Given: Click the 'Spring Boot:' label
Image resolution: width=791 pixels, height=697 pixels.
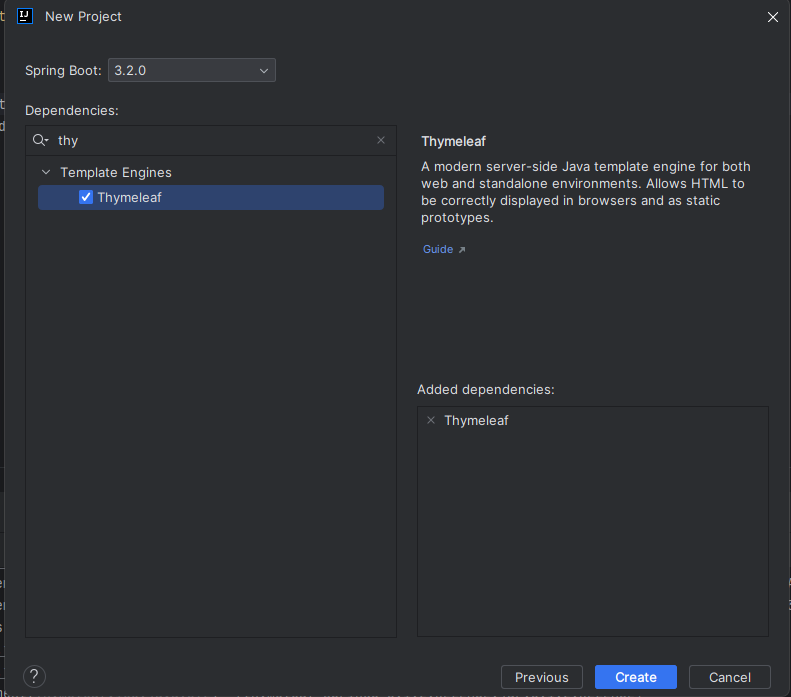Looking at the screenshot, I should [63, 71].
